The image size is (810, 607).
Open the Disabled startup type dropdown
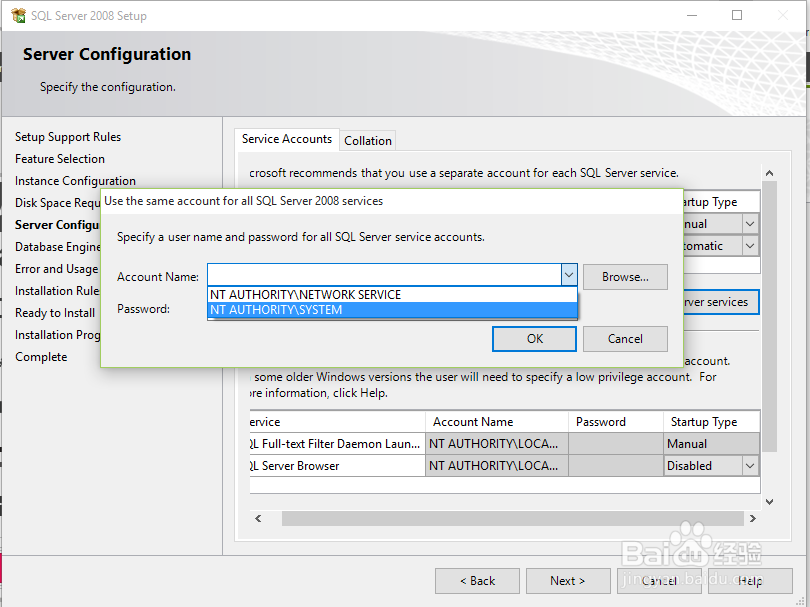point(750,465)
